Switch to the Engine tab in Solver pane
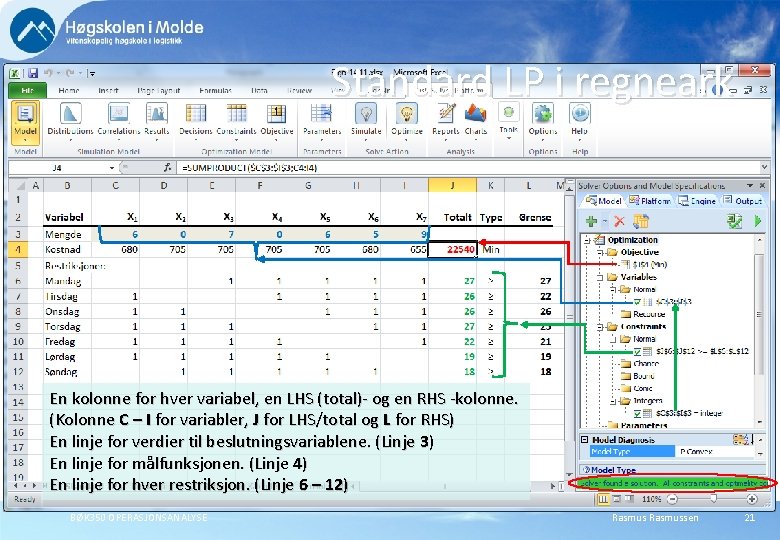The image size is (780, 540). coord(697,201)
